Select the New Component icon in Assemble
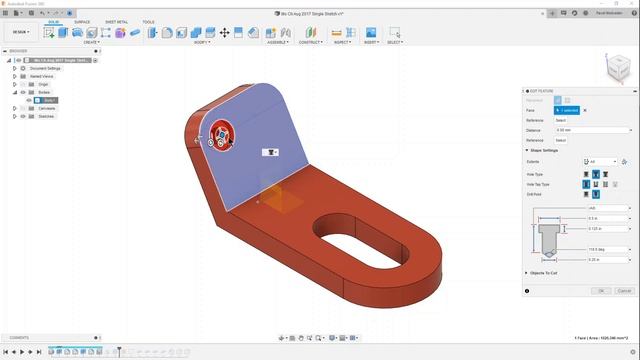640x360 pixels. 271,33
